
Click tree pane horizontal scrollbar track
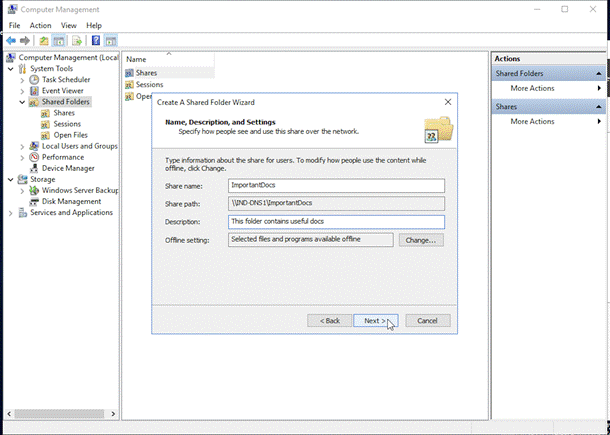pyautogui.click(x=59, y=414)
